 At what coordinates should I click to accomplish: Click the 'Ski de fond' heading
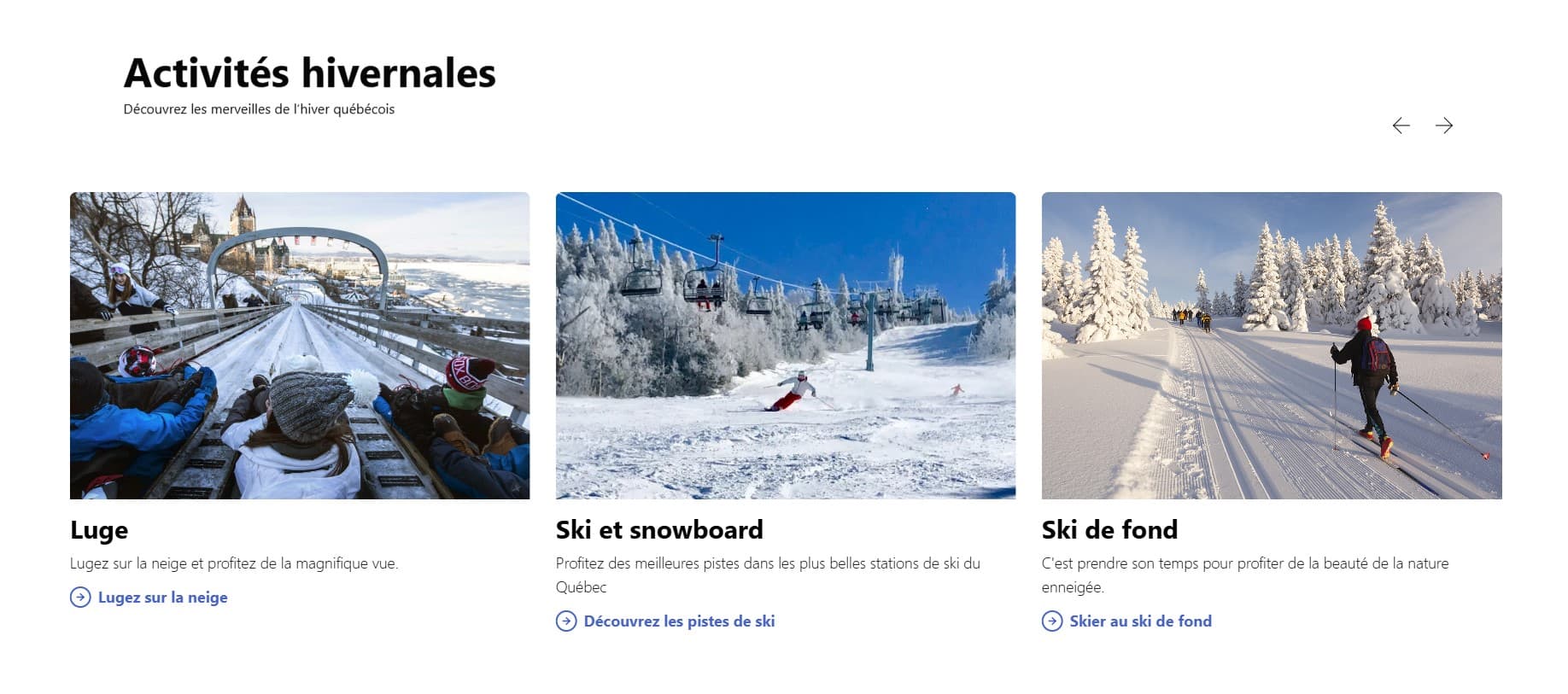[1109, 530]
